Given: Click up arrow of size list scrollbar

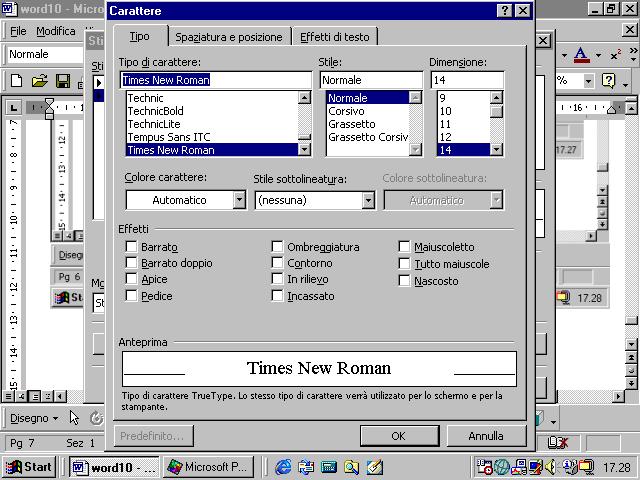Looking at the screenshot, I should [496, 98].
